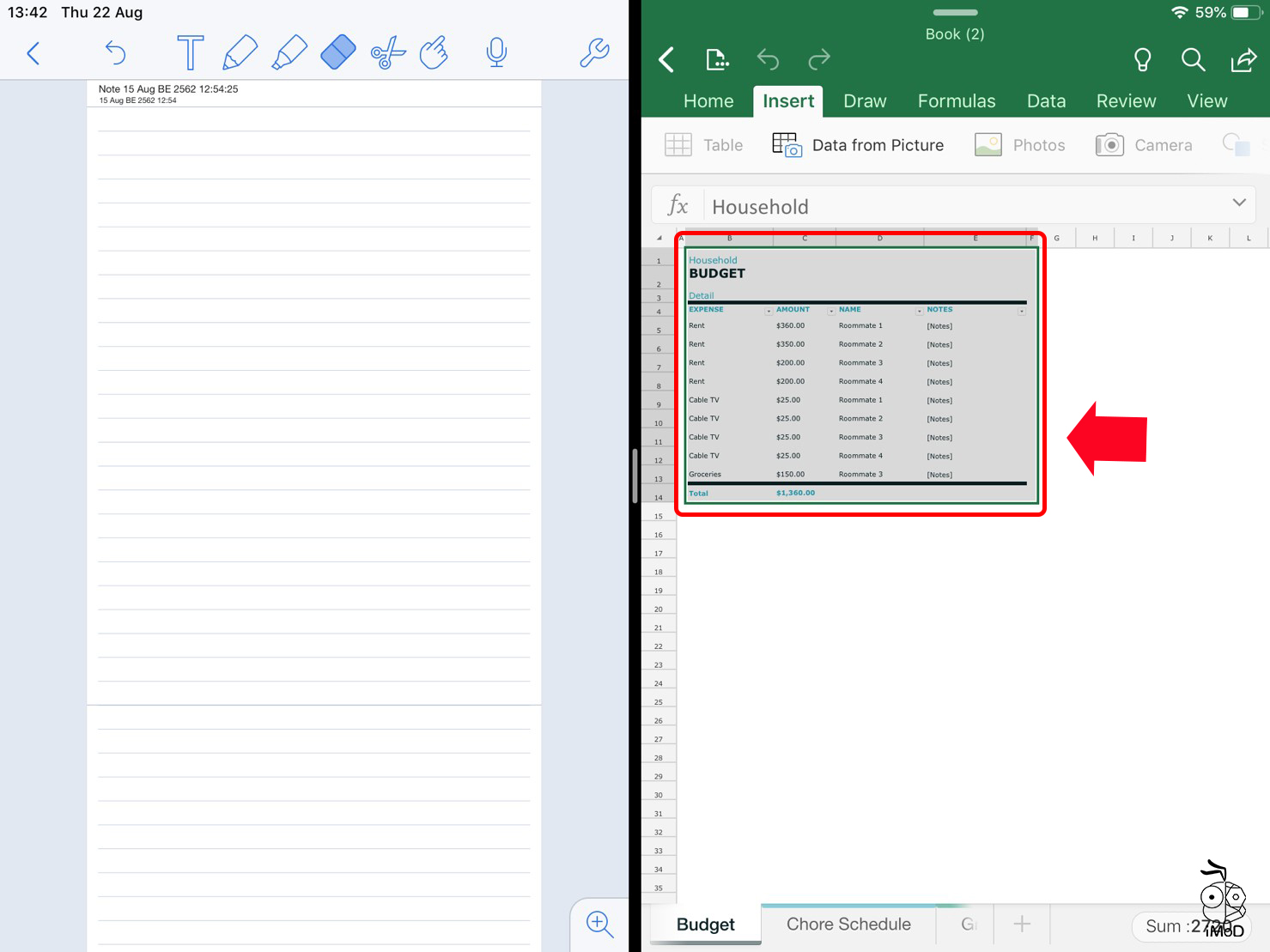
Task: Tap the lightbulb Tell Me icon
Action: [x=1142, y=59]
